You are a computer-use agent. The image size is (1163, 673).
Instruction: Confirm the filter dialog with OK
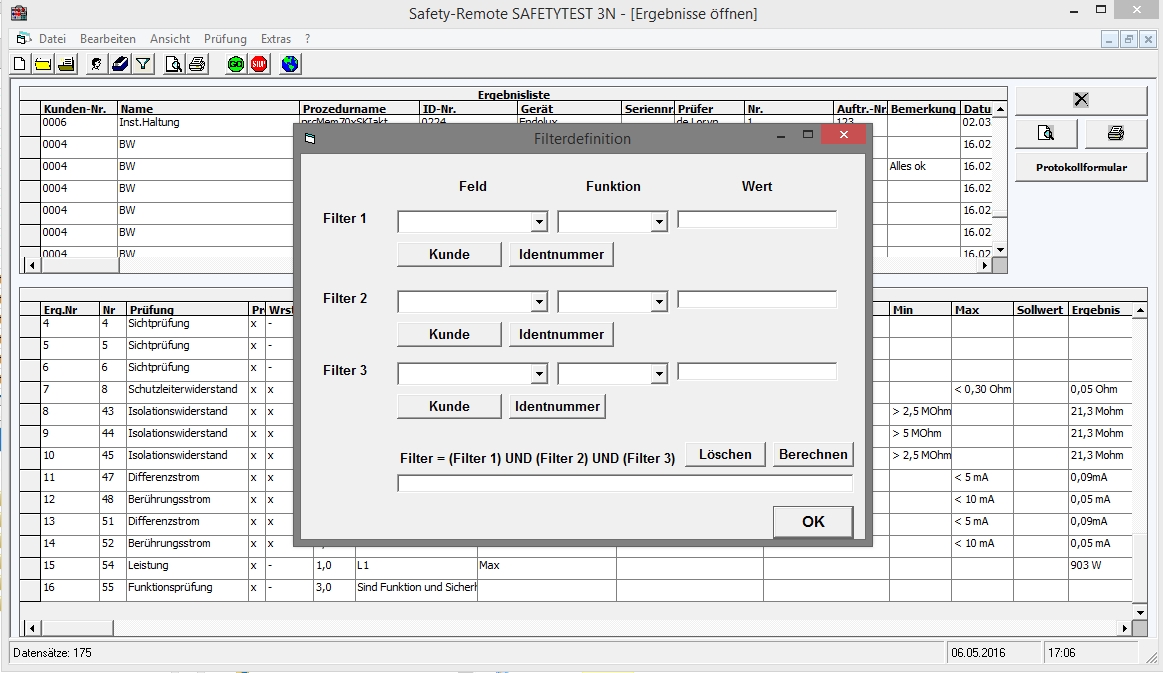pos(813,522)
